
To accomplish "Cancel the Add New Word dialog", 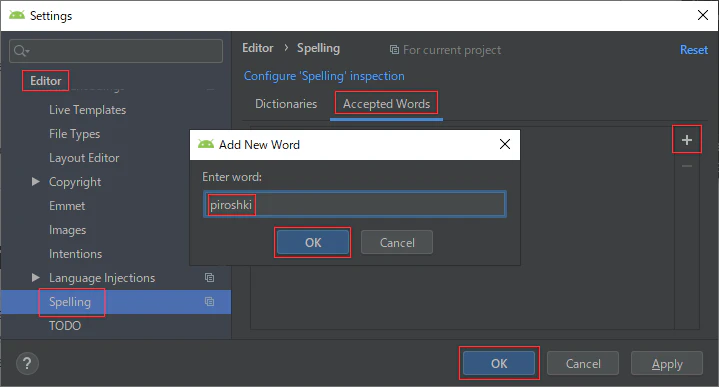I will pos(397,243).
